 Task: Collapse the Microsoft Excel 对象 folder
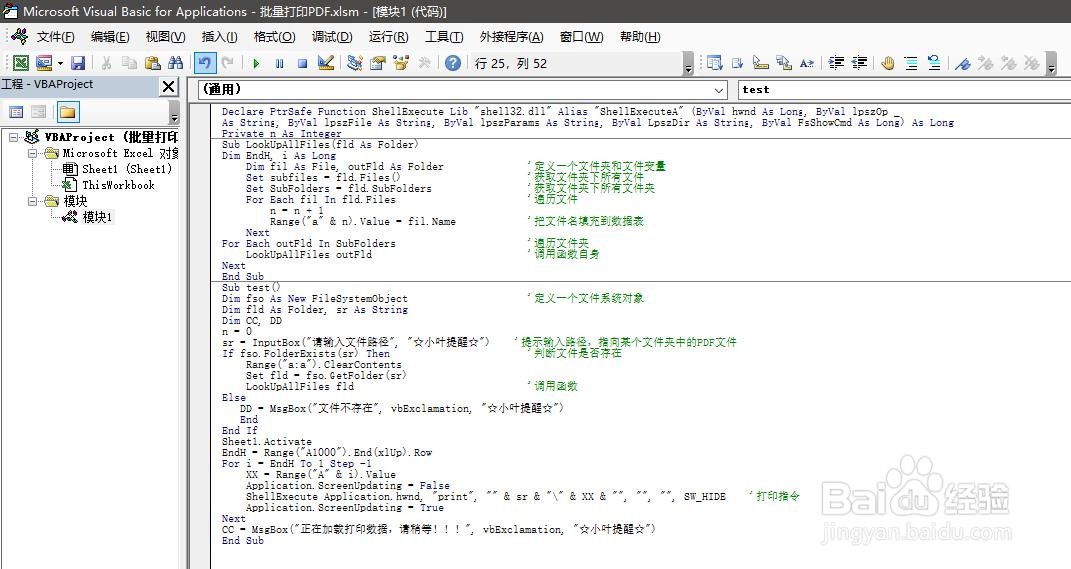(32, 154)
